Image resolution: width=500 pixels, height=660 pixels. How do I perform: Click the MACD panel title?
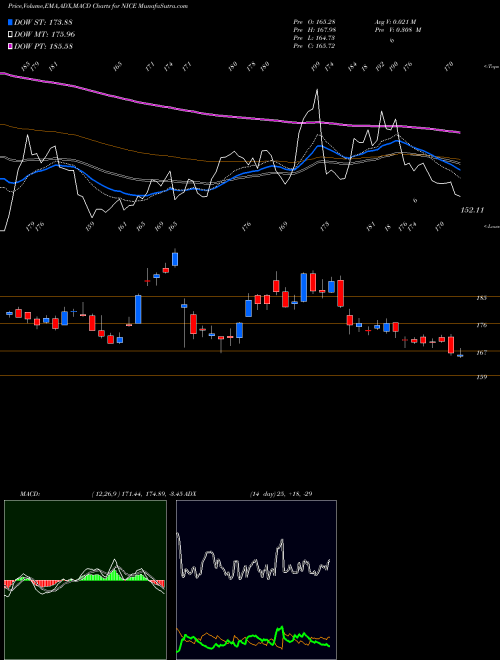(x=30, y=494)
